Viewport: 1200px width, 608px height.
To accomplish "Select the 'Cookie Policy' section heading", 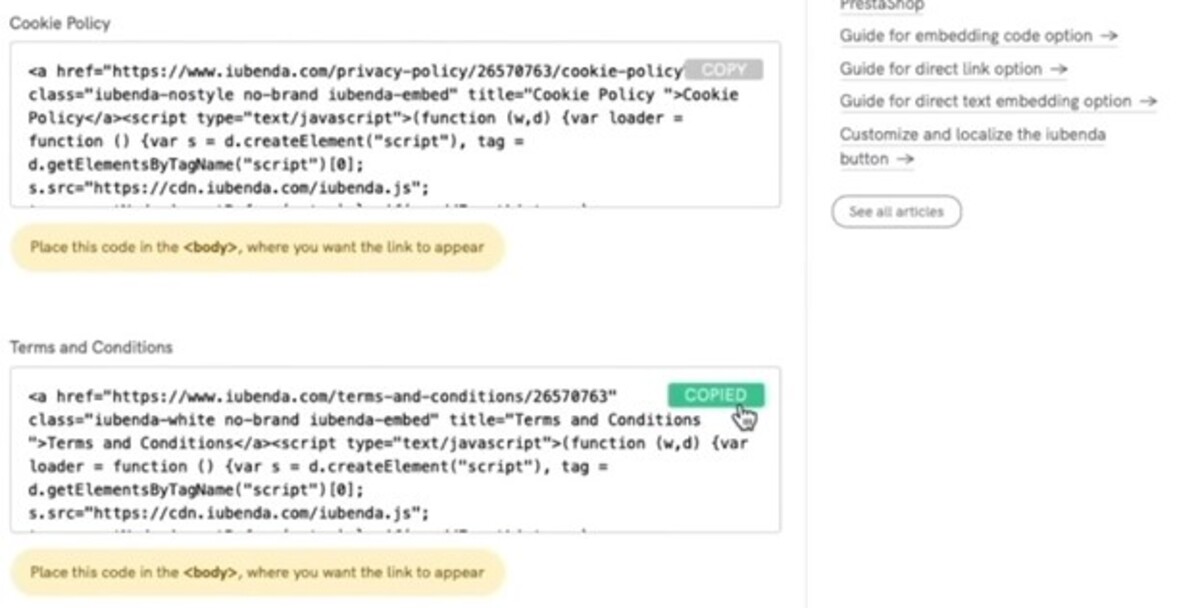I will [x=60, y=23].
